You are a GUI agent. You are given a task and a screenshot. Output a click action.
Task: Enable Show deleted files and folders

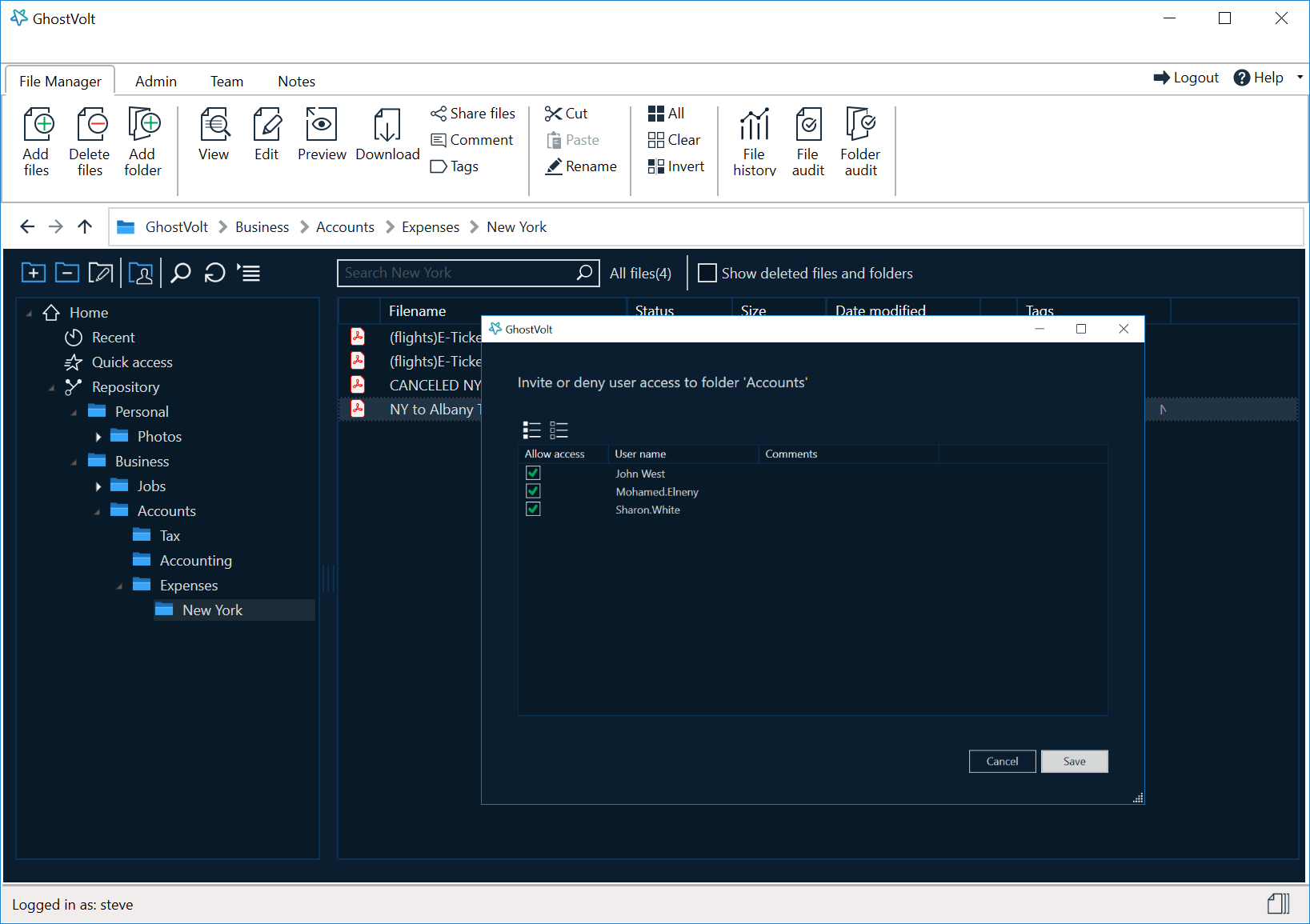coord(707,273)
